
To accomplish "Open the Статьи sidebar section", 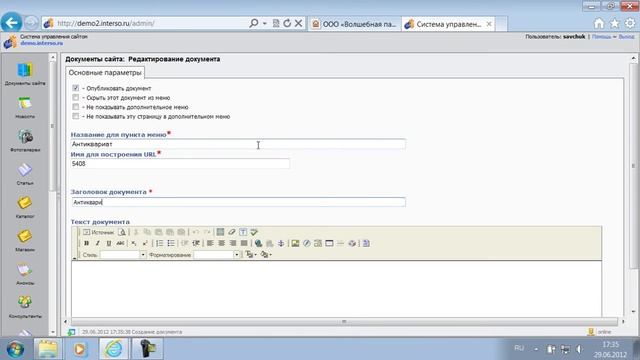I will coord(25,174).
